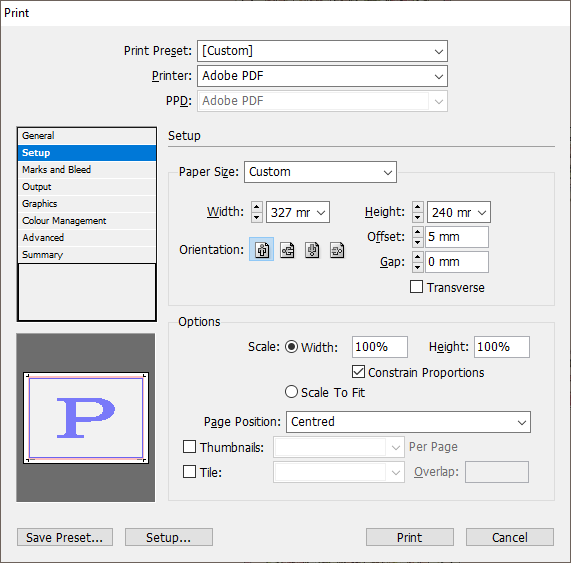The width and height of the screenshot is (571, 563).
Task: Increase the Width stepper up arrow
Action: pyautogui.click(x=257, y=207)
